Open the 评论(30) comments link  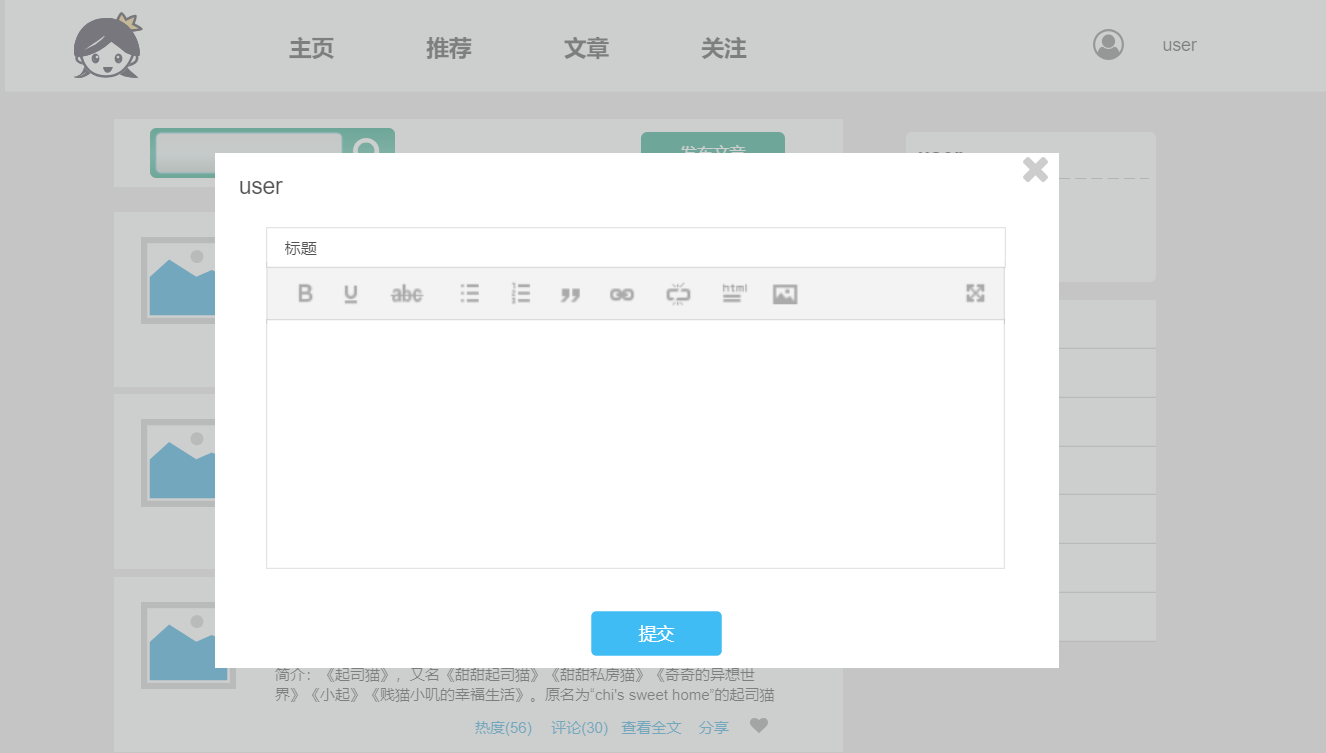[x=579, y=727]
